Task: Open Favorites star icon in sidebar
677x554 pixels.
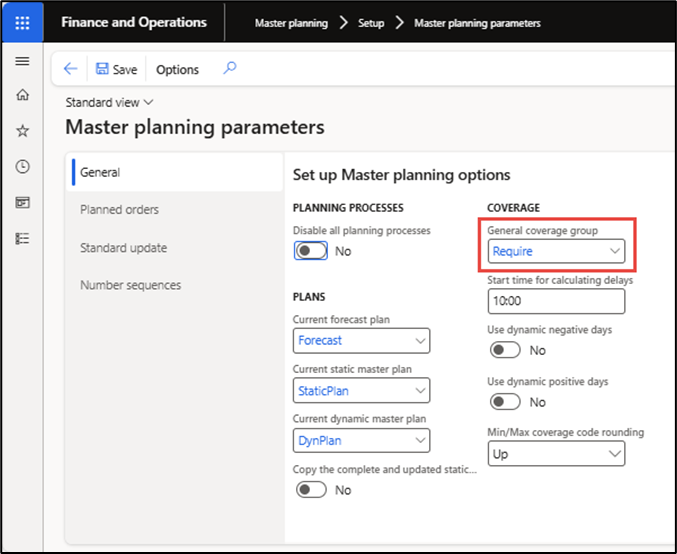Action: pyautogui.click(x=22, y=131)
